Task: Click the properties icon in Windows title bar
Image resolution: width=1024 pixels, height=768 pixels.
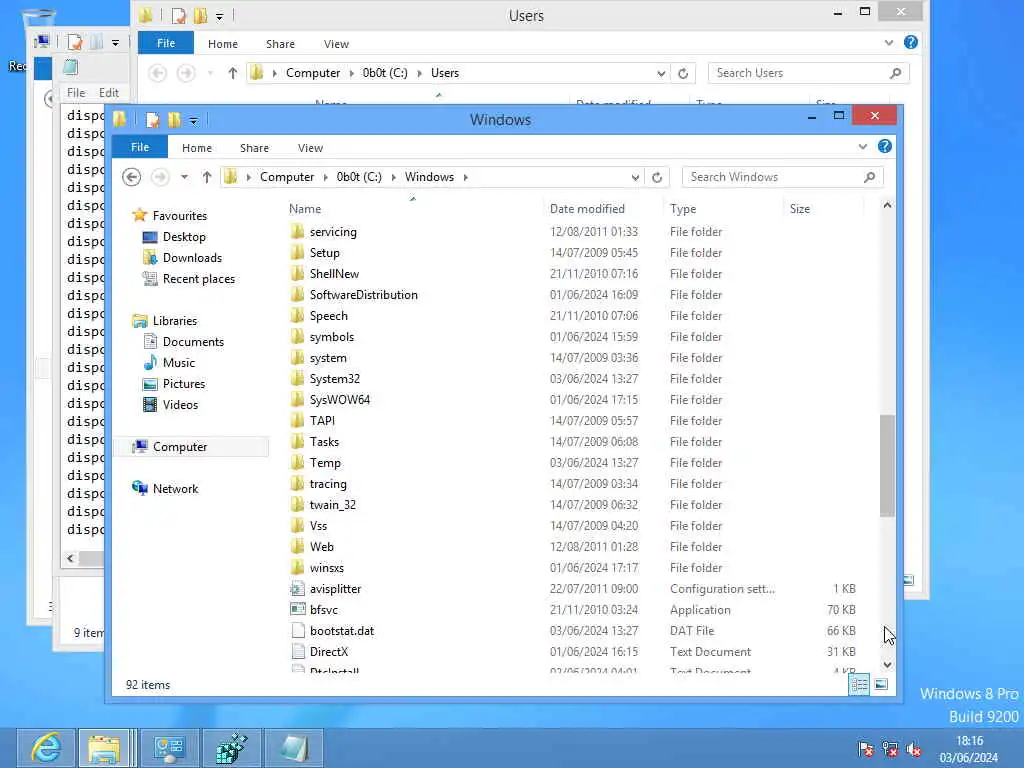Action: [153, 120]
